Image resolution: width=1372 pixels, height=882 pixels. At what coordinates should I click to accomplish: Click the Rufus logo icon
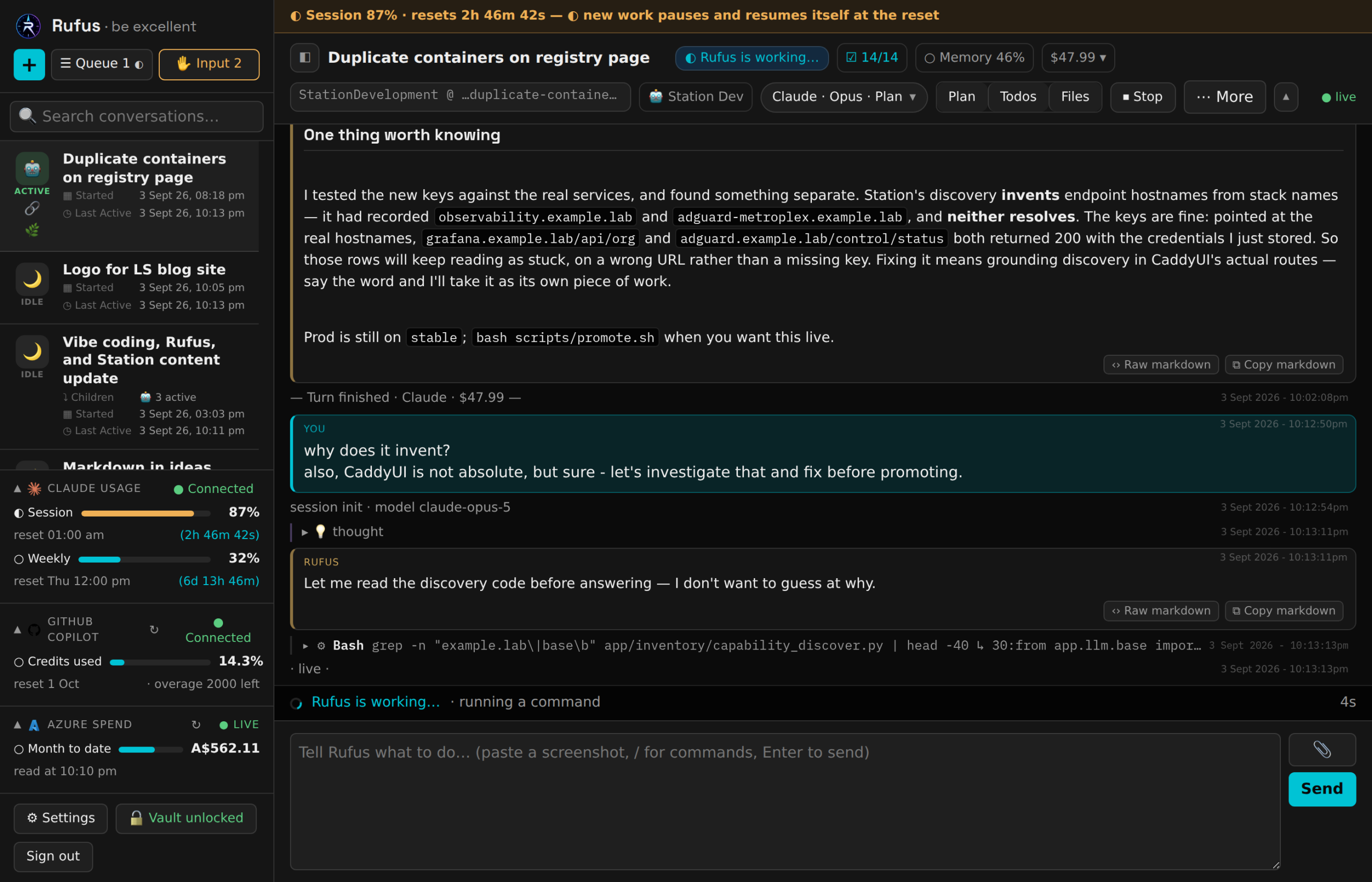pyautogui.click(x=28, y=26)
